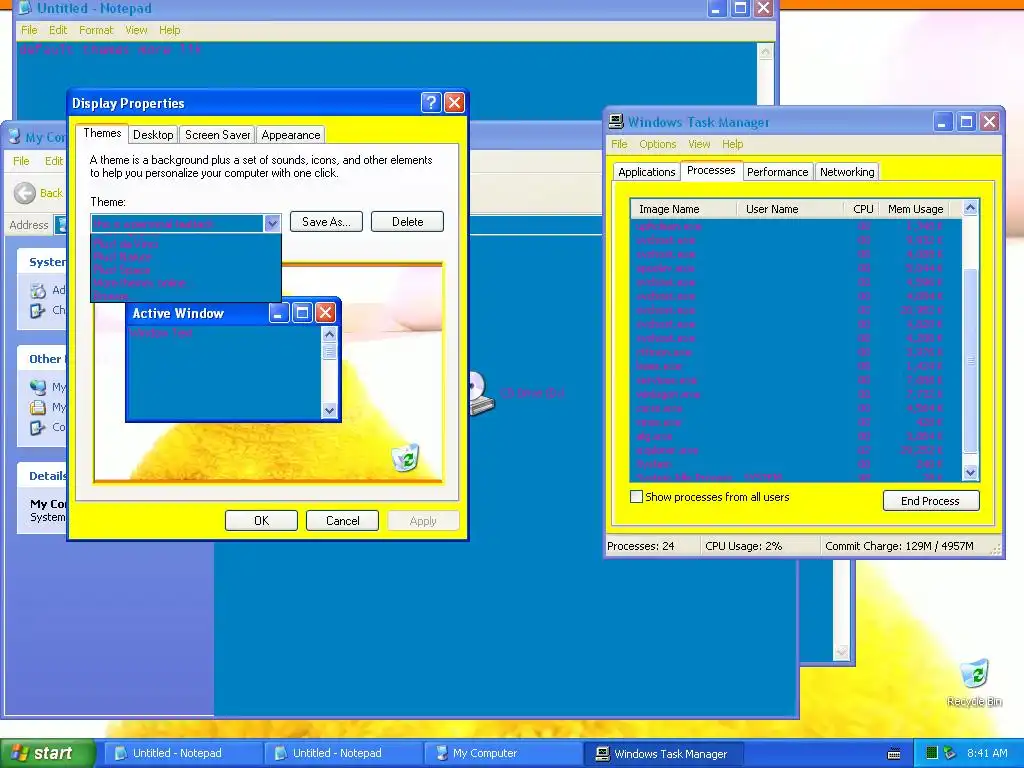1024x768 pixels.
Task: Click the Recycle Bin icon in theme preview
Action: (406, 456)
